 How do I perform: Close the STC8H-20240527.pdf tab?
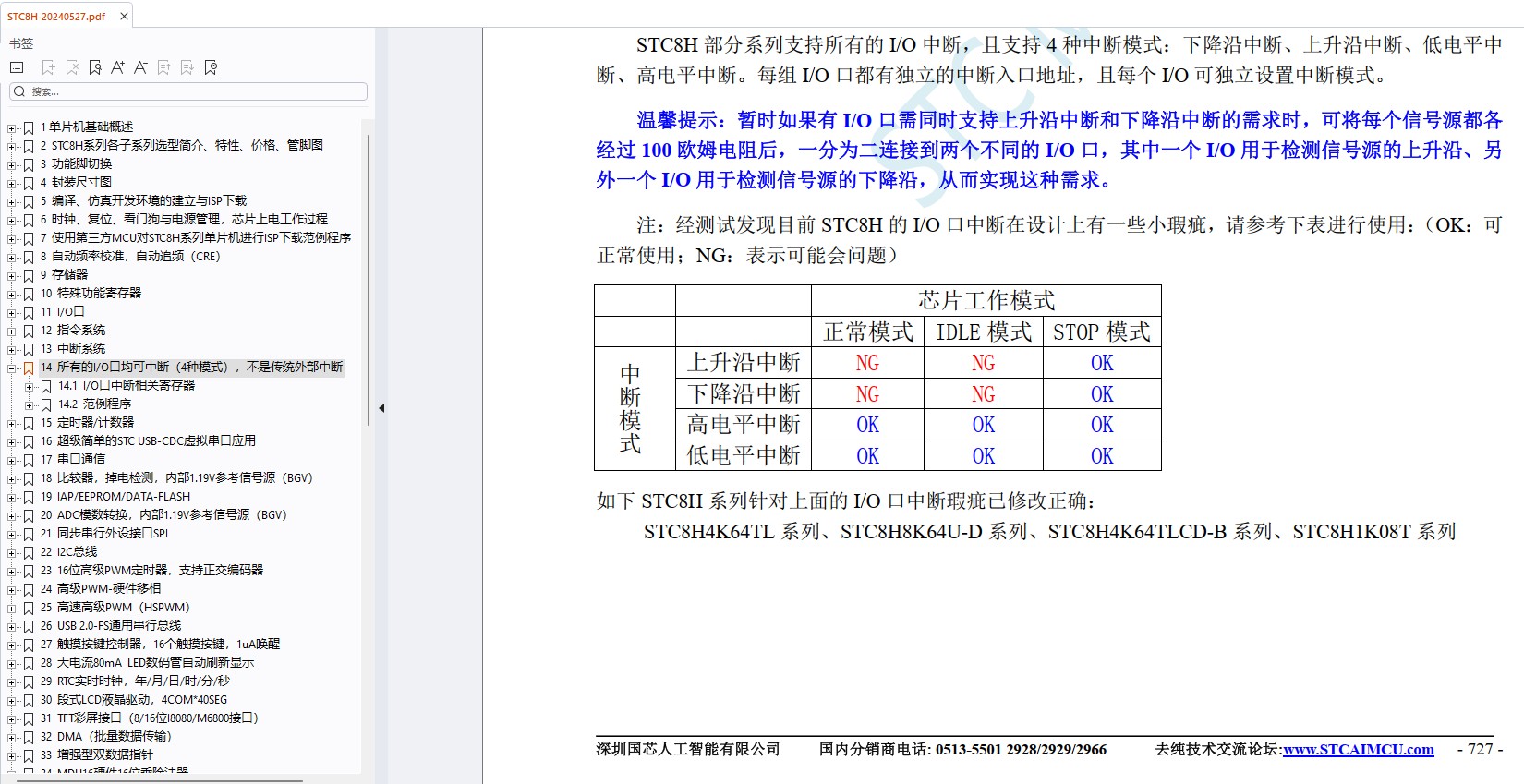coord(124,16)
